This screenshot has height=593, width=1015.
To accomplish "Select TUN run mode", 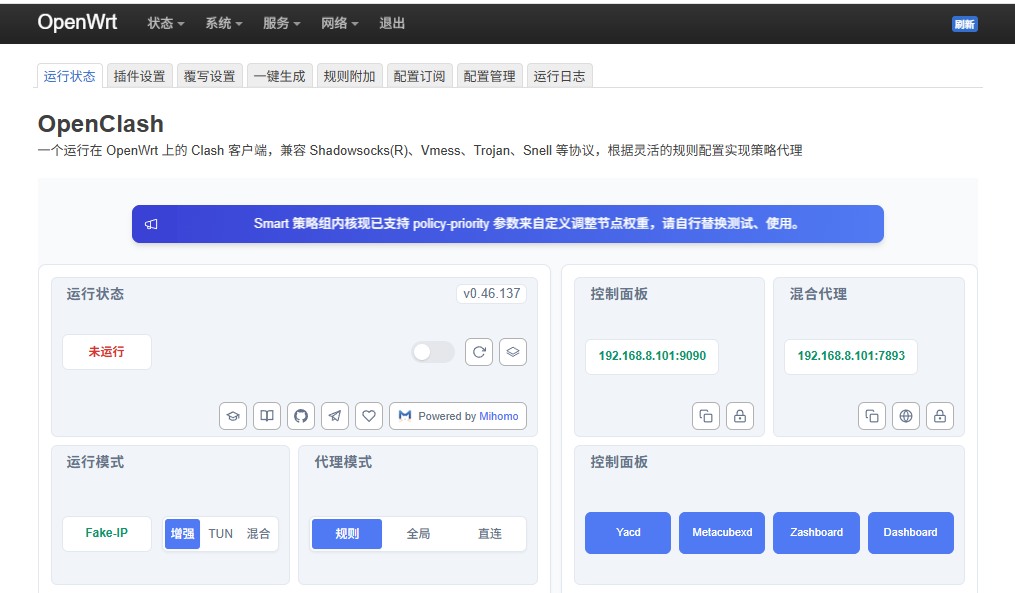I will [x=221, y=533].
